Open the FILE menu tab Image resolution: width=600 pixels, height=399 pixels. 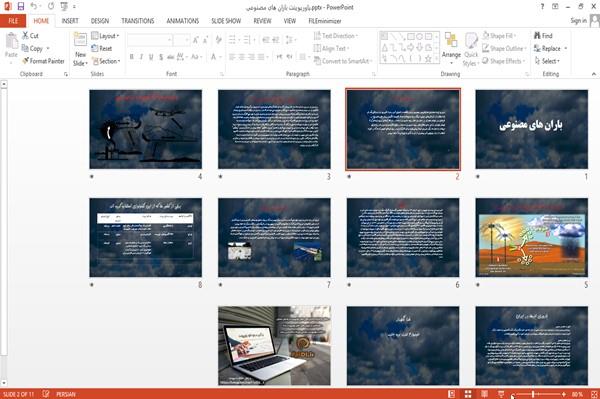coord(13,21)
